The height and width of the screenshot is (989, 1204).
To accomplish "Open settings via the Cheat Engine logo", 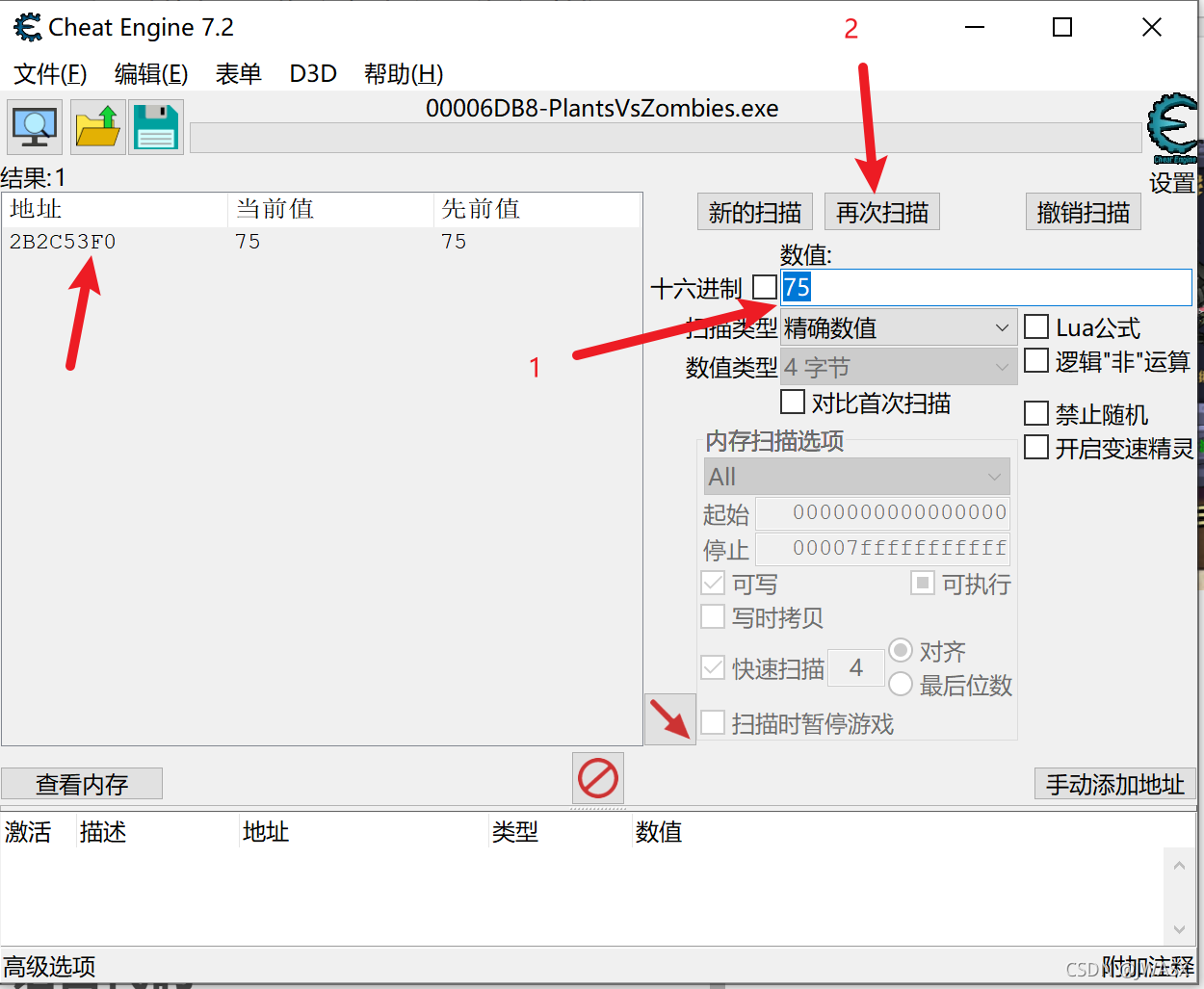I will (1172, 129).
